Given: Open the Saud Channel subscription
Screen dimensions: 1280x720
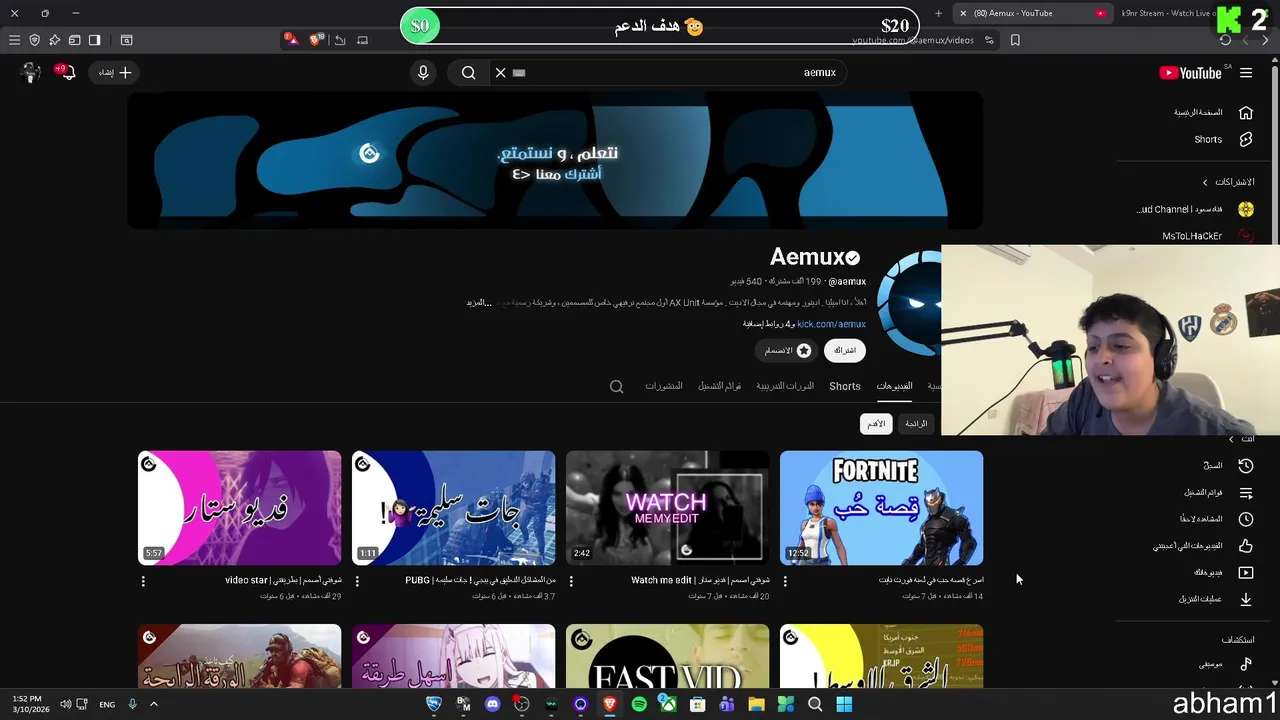Looking at the screenshot, I should click(1195, 209).
